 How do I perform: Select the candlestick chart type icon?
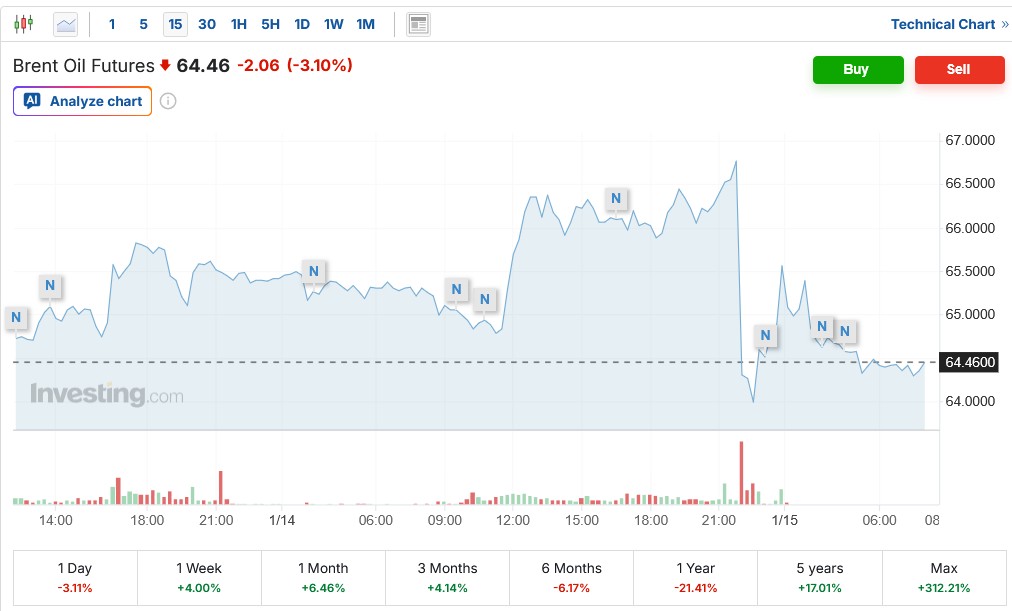(23, 23)
